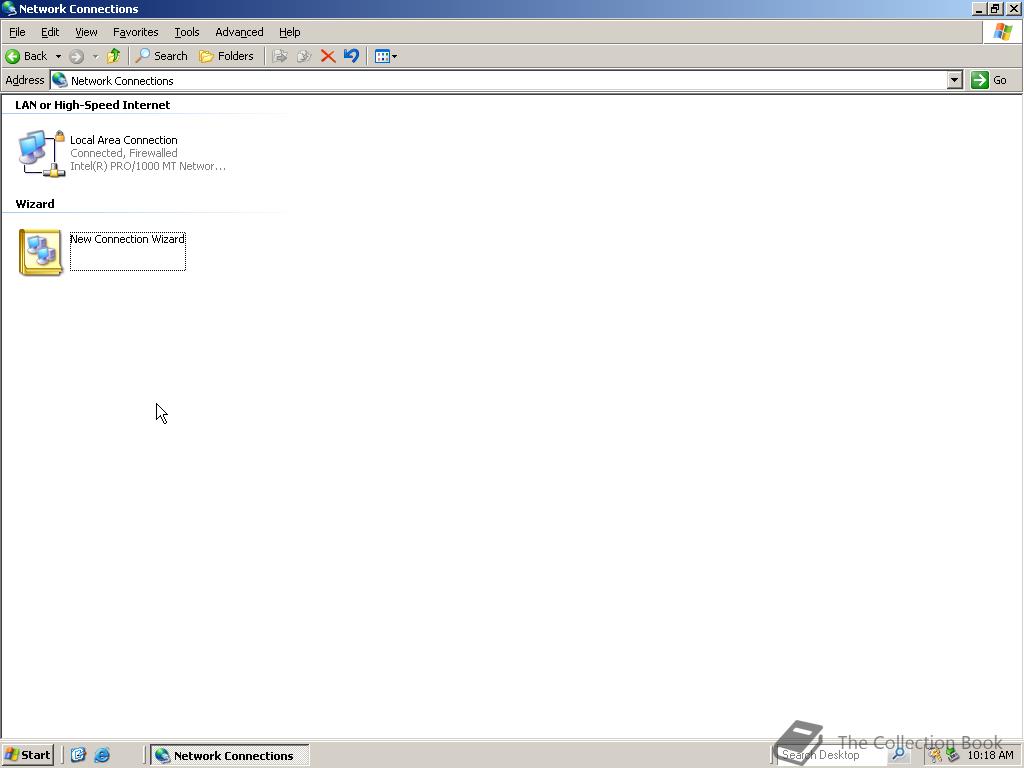Click the Wizard group header
The height and width of the screenshot is (768, 1024).
click(x=35, y=204)
